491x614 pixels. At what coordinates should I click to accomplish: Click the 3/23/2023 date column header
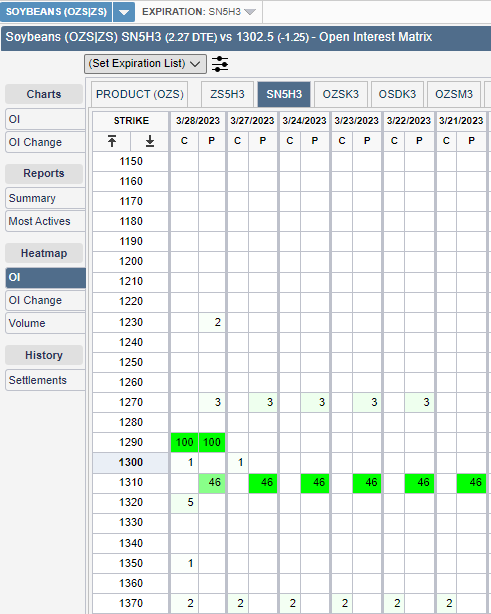pyautogui.click(x=356, y=121)
